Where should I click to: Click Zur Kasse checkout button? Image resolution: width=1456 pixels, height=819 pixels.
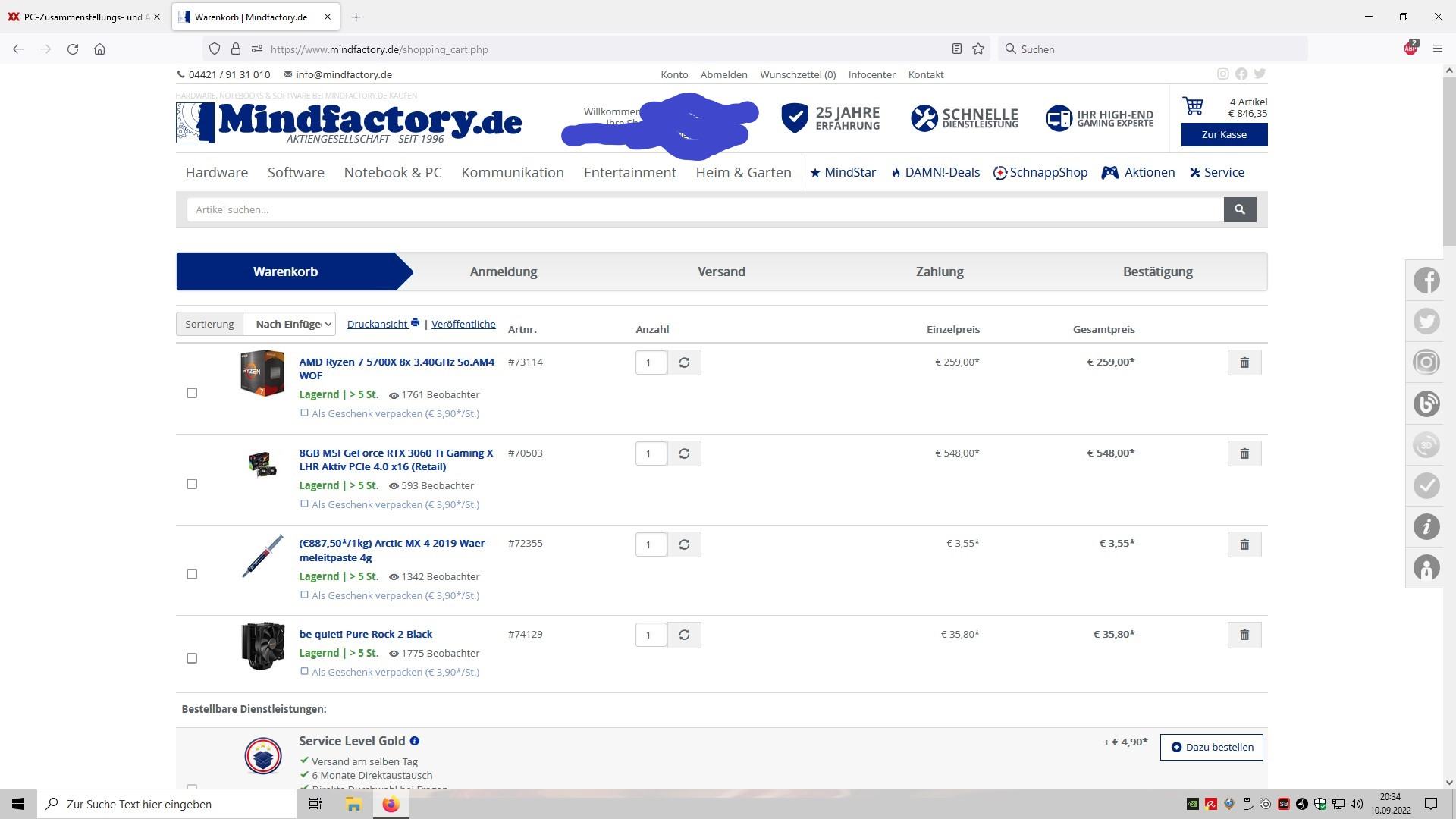tap(1224, 134)
